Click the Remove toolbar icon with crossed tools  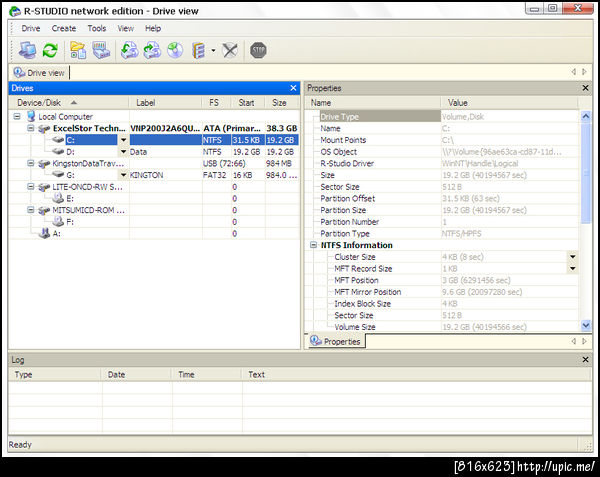coord(230,50)
